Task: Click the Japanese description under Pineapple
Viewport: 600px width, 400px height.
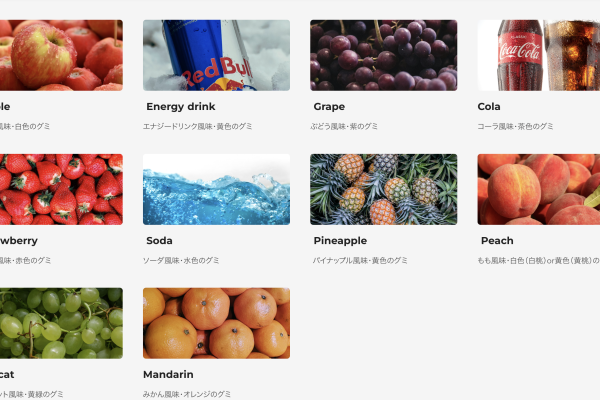Action: click(360, 260)
